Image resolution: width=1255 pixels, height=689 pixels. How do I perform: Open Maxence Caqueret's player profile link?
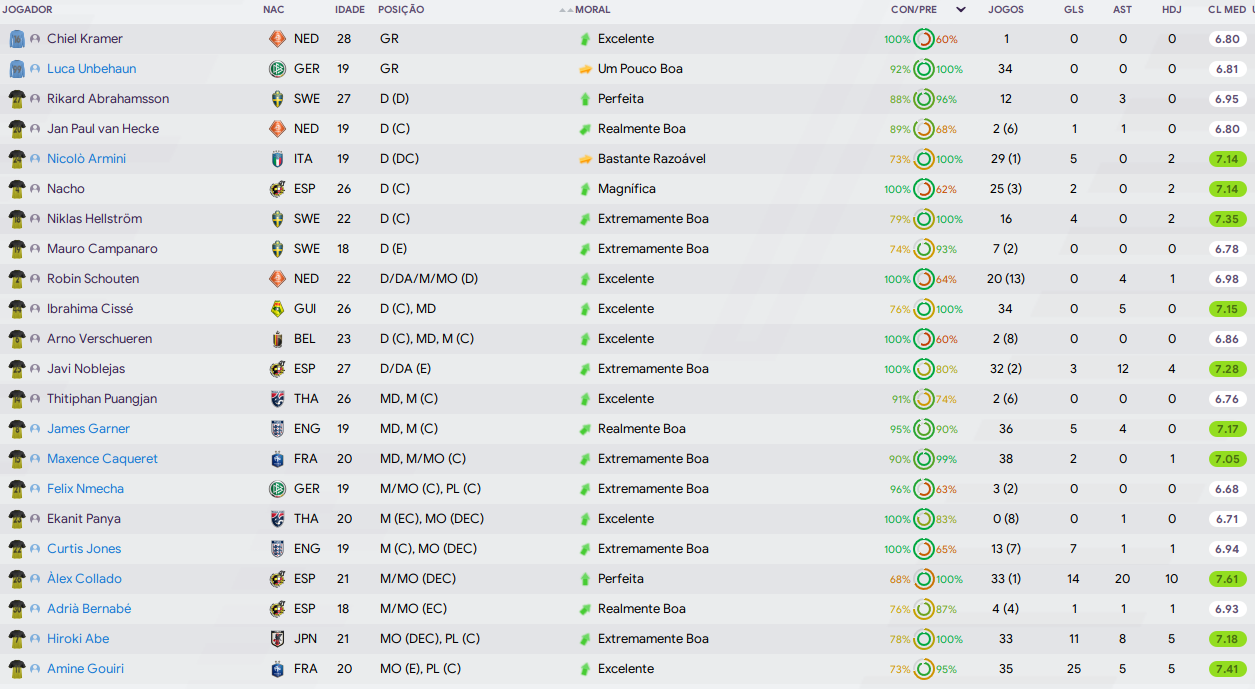click(x=102, y=459)
